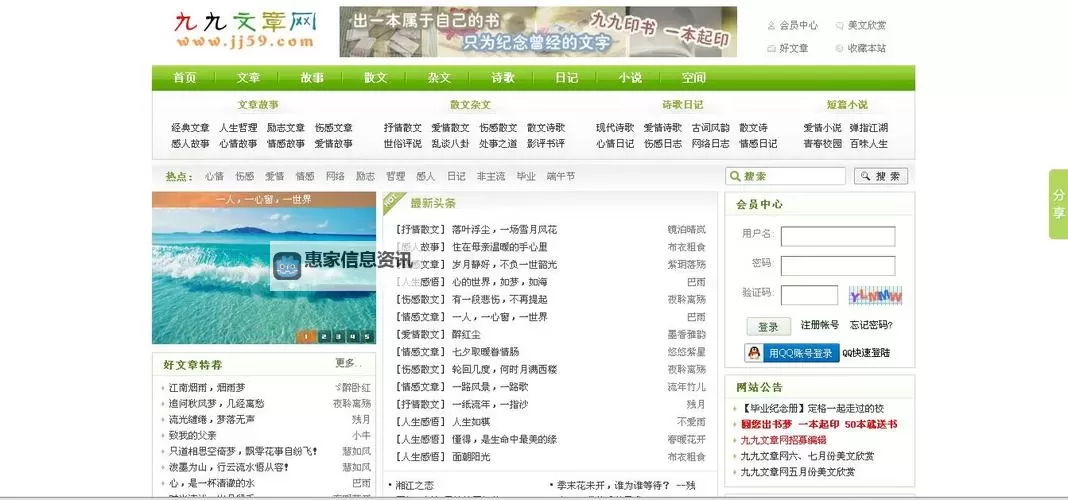Open 青春校园 category link
The height and width of the screenshot is (500, 1068).
(x=823, y=144)
